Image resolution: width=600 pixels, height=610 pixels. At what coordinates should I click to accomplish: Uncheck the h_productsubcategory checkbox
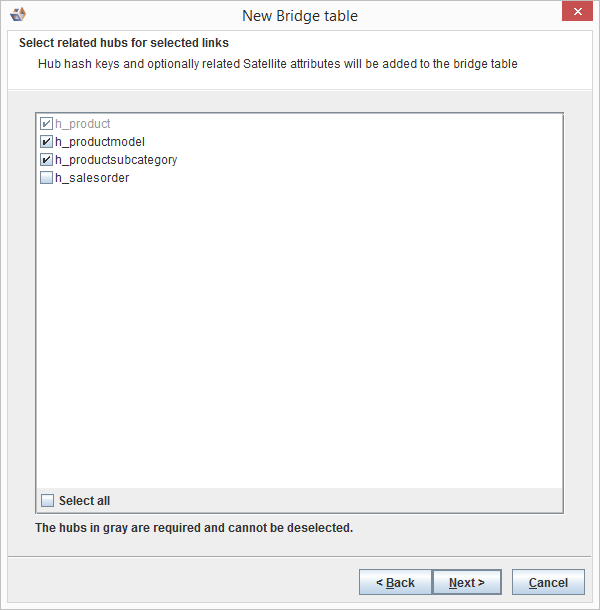point(46,160)
